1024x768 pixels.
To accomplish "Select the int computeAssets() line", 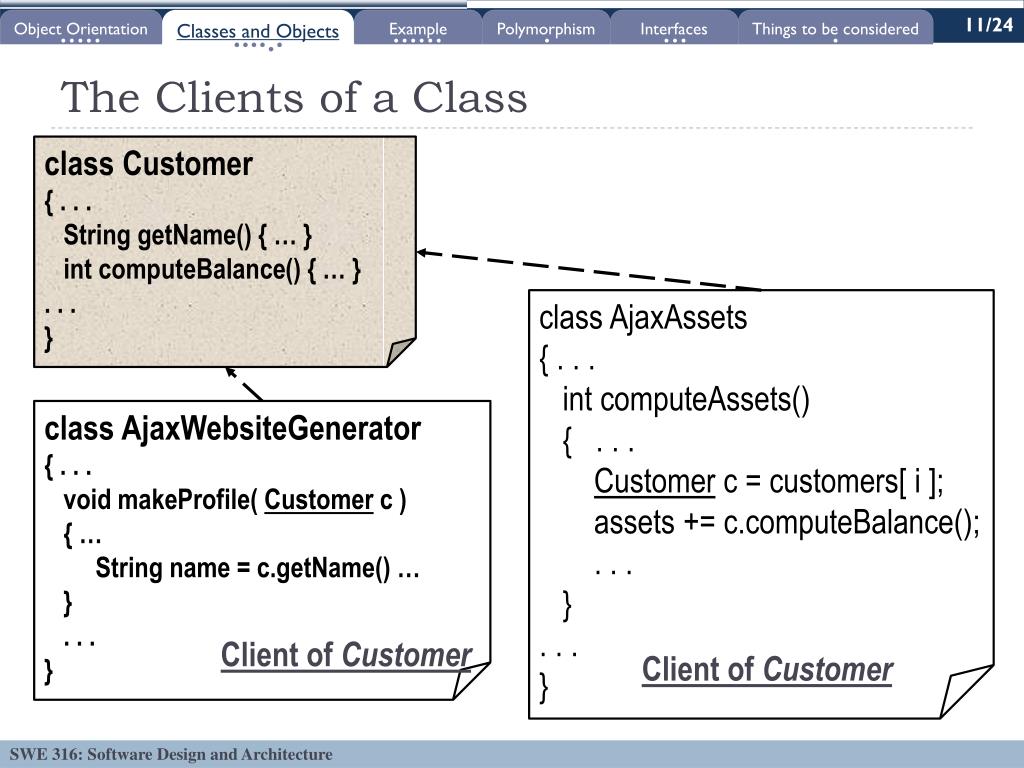I will click(686, 400).
